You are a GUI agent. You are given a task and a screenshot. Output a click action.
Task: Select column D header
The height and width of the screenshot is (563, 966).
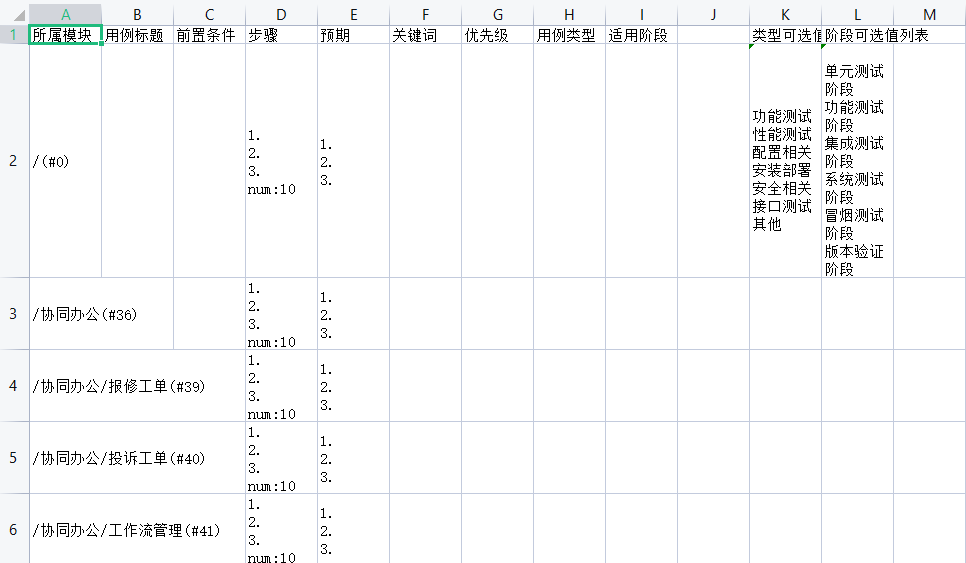point(281,14)
